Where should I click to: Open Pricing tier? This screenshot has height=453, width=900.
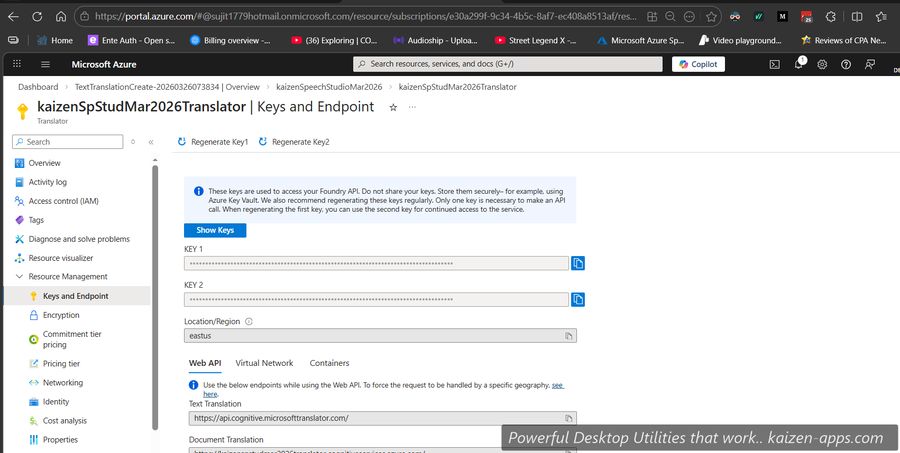(x=61, y=363)
